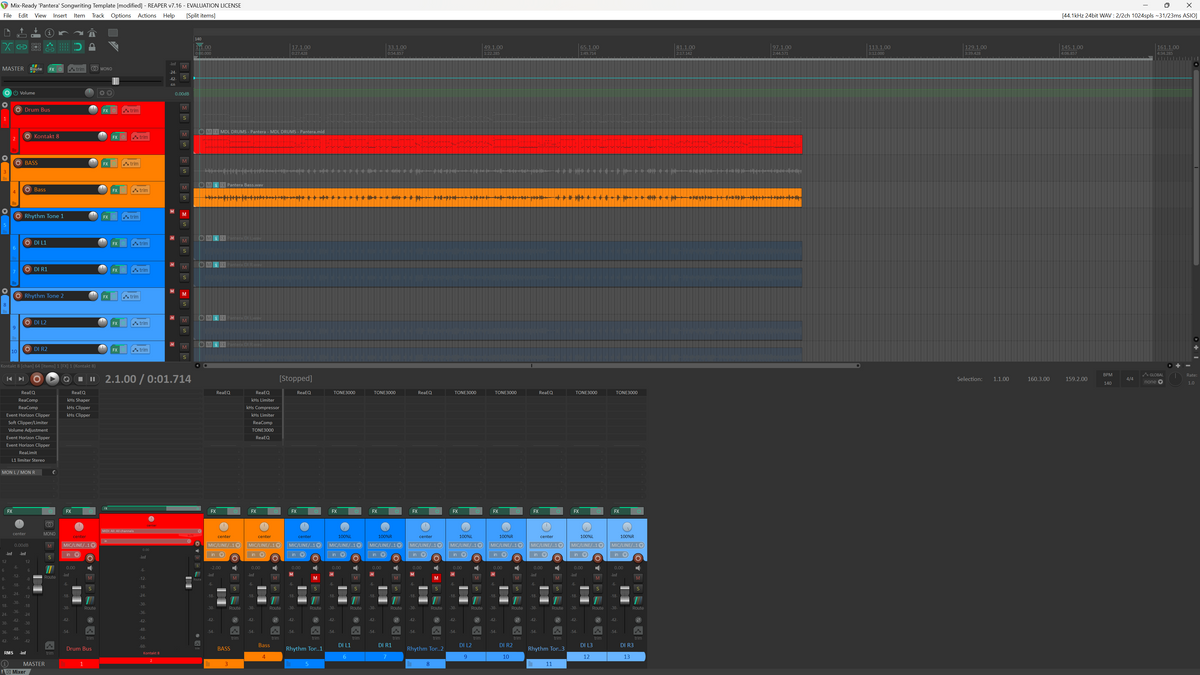Open FX for Drum Bus track panel

click(105, 110)
